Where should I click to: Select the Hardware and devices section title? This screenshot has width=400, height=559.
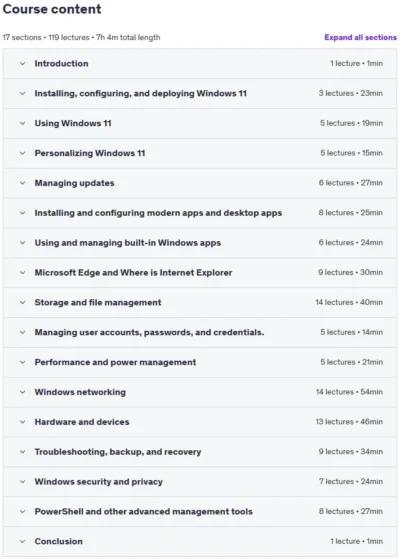click(x=82, y=422)
